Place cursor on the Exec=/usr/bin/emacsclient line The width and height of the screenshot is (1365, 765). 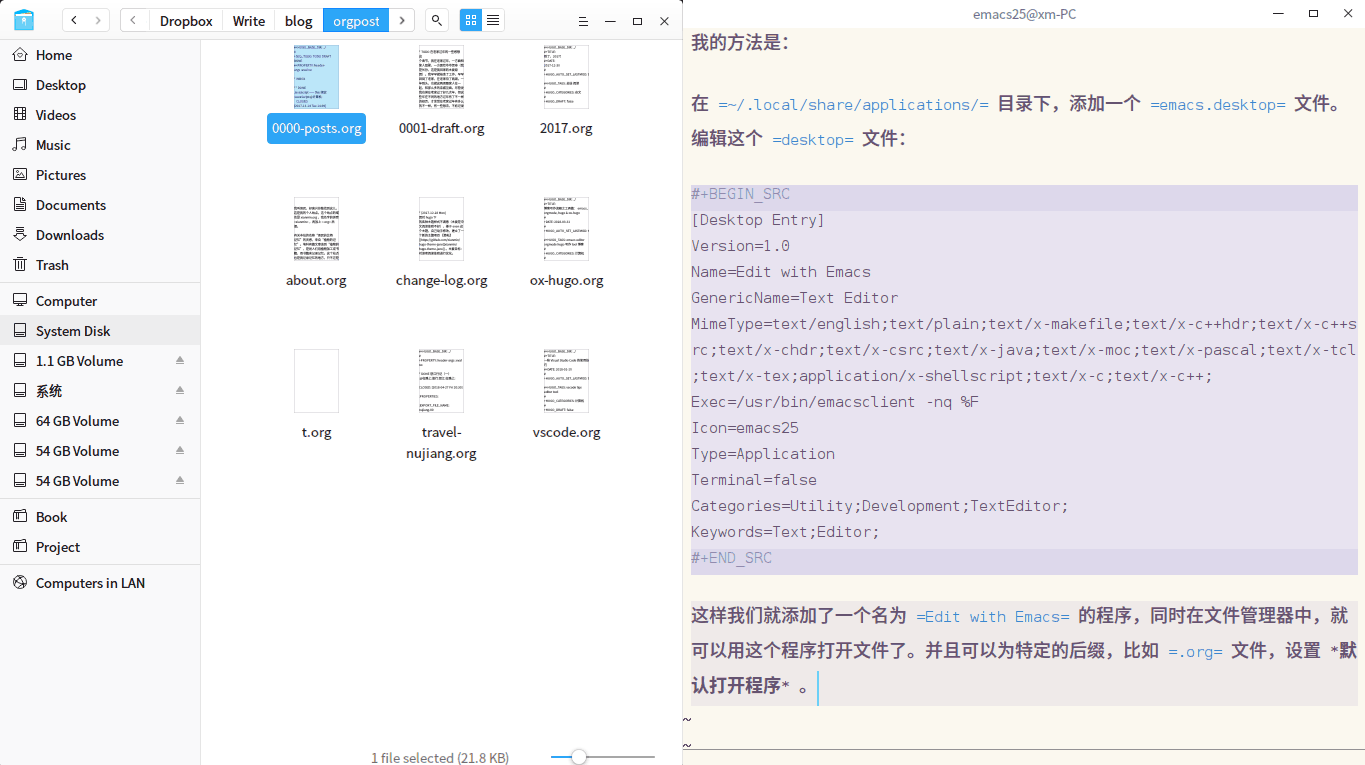835,402
